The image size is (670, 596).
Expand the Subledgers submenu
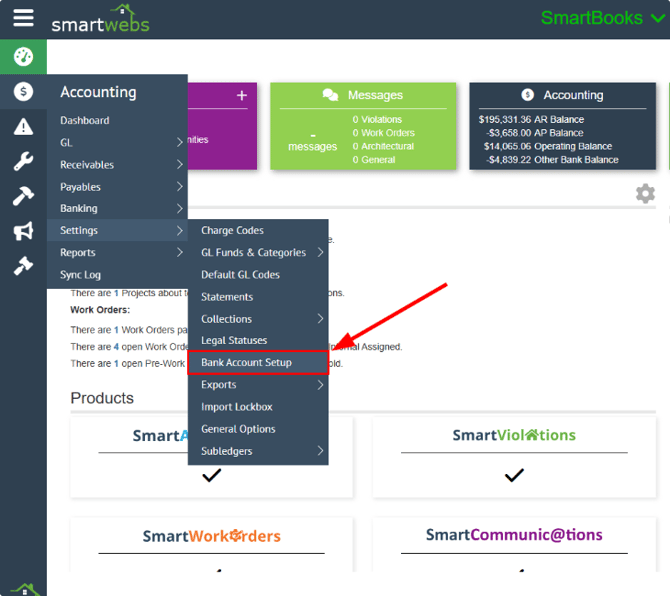pyautogui.click(x=321, y=451)
